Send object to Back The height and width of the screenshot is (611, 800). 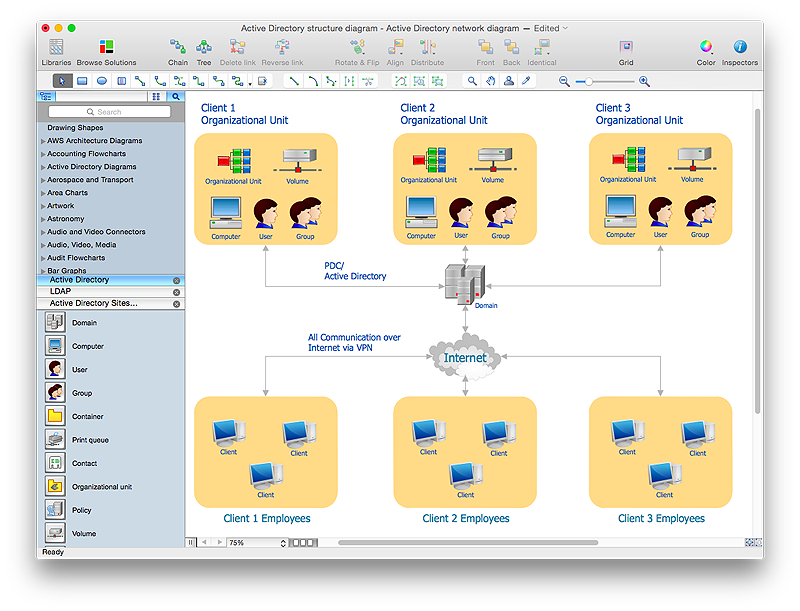511,52
